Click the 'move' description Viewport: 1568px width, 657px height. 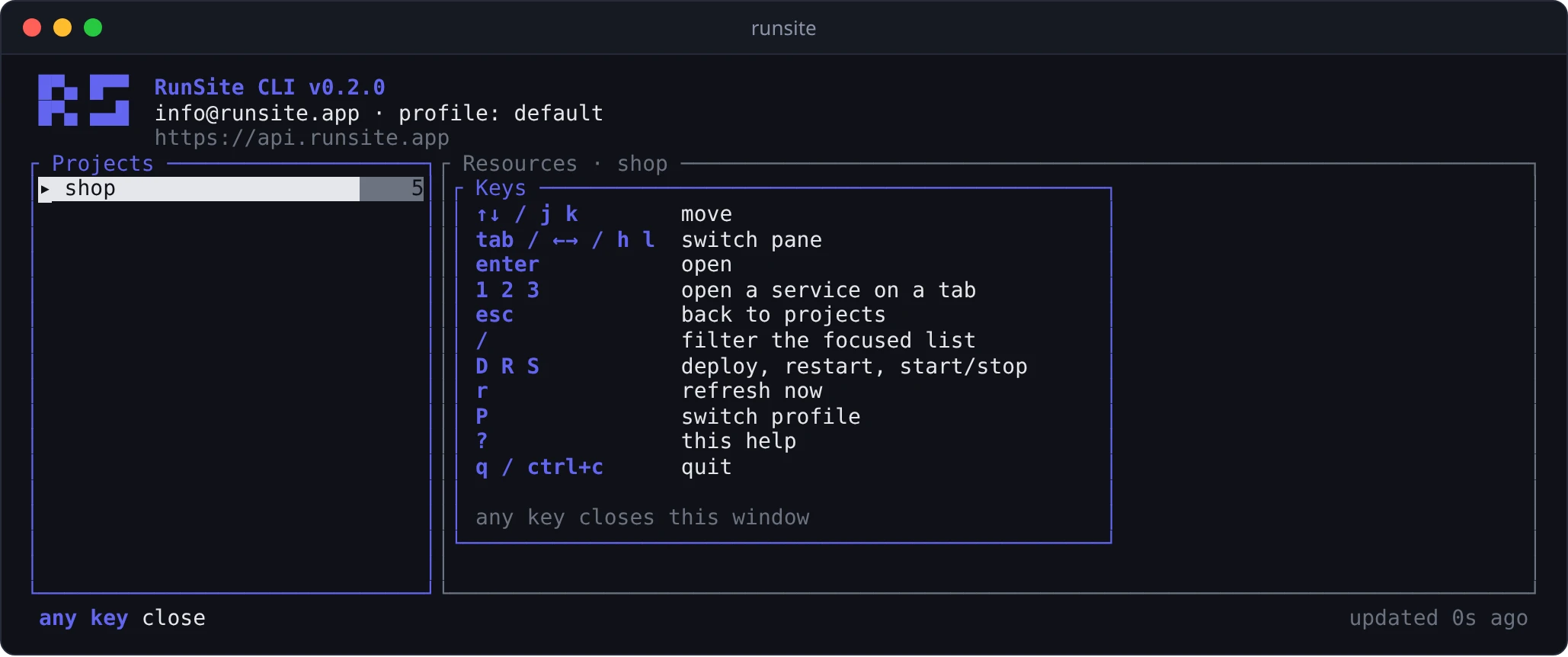[706, 214]
